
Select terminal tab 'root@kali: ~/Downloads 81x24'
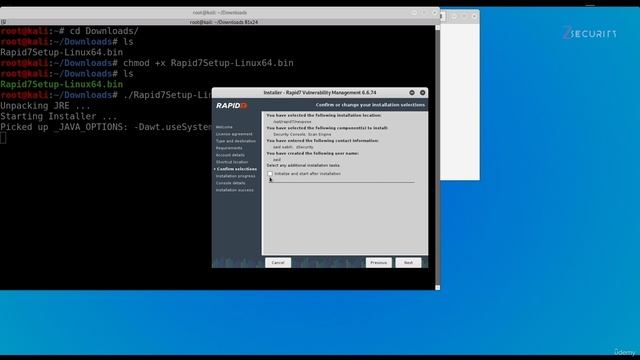point(224,22)
